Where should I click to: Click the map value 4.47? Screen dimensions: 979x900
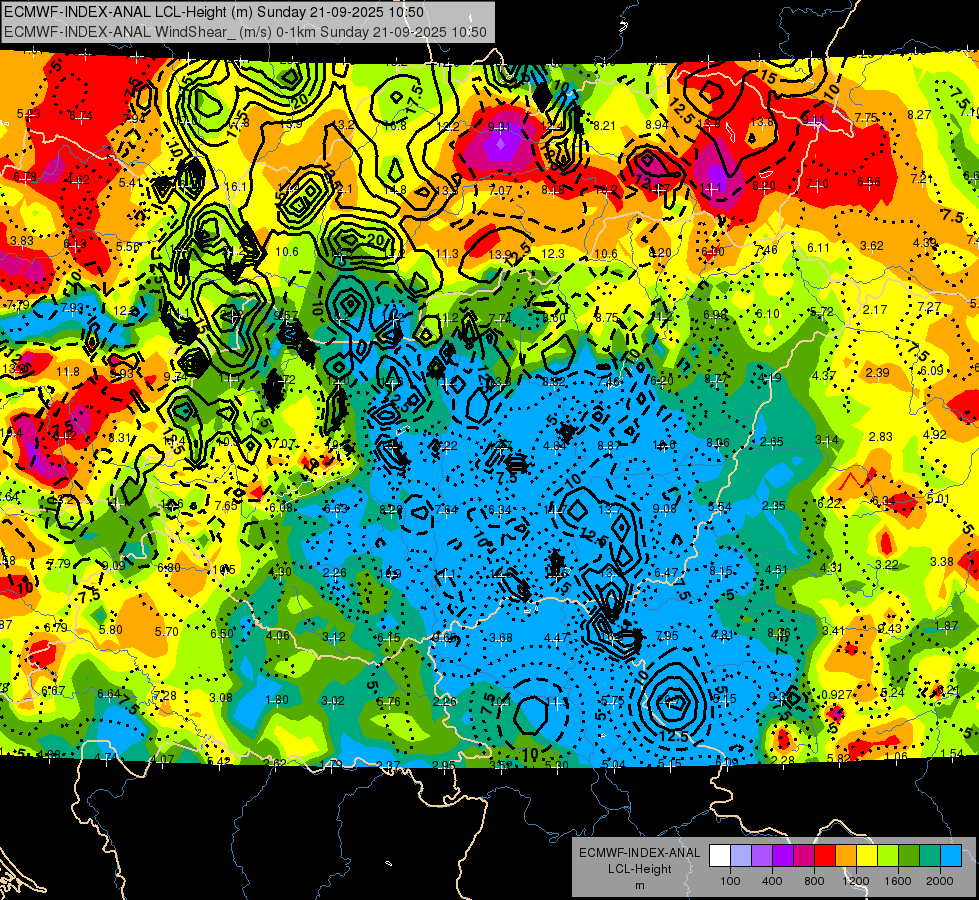[x=556, y=638]
